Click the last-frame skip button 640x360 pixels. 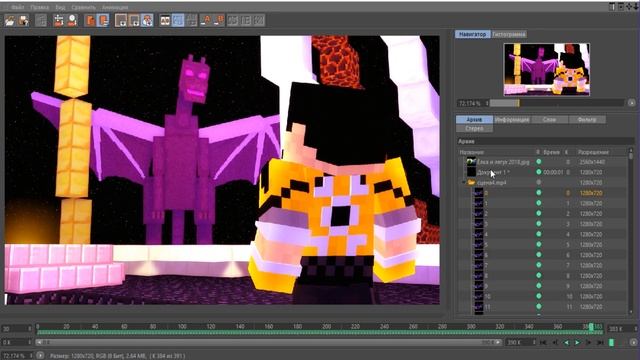(x=600, y=342)
